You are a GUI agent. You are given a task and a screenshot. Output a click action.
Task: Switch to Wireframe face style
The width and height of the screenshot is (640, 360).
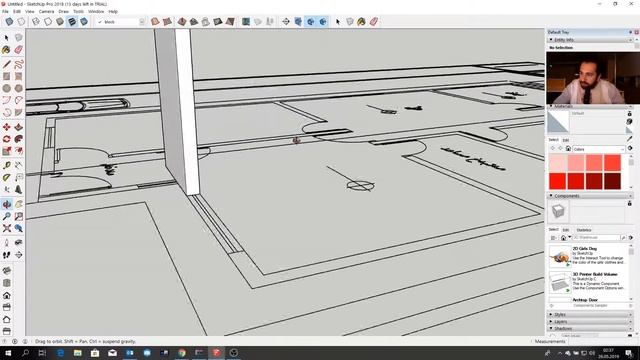pos(36,22)
